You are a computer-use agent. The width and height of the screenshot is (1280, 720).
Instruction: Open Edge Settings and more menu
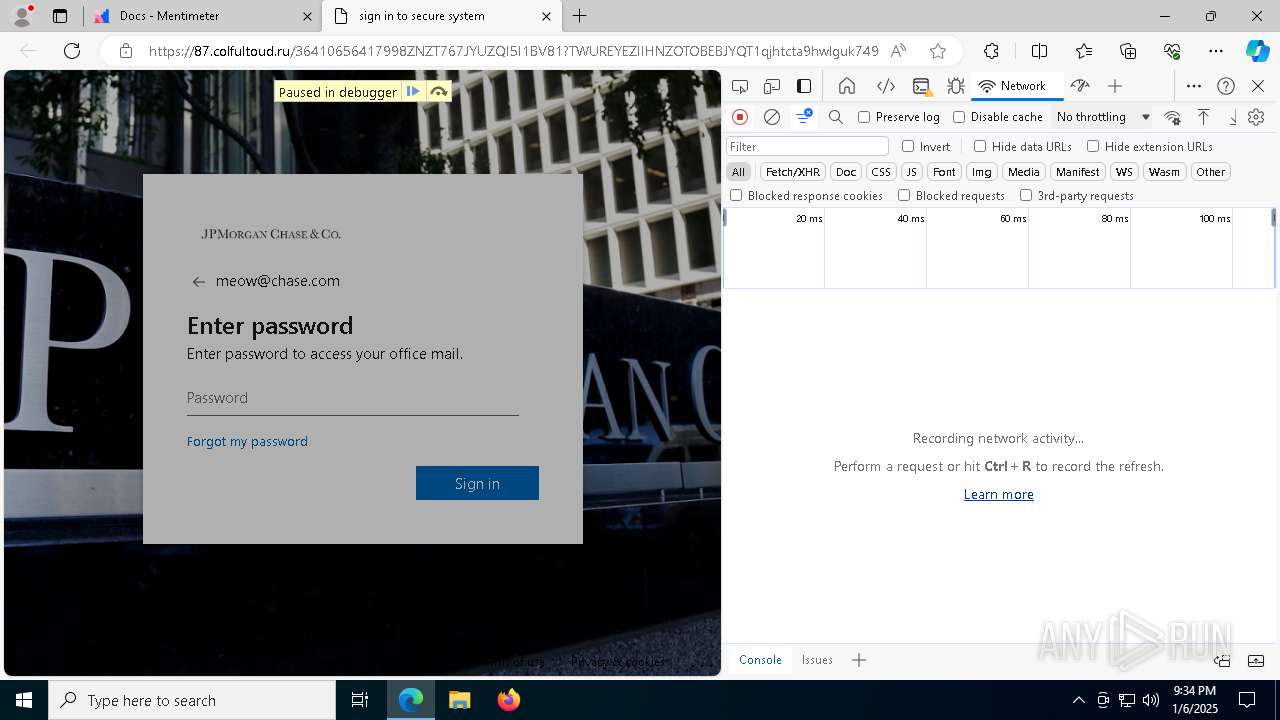click(x=1216, y=51)
